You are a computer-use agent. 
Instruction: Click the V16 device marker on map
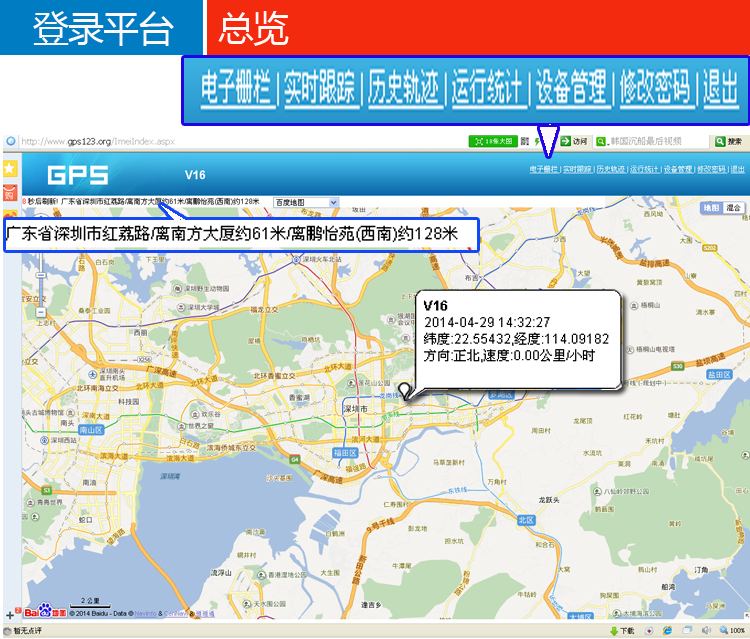[x=404, y=391]
